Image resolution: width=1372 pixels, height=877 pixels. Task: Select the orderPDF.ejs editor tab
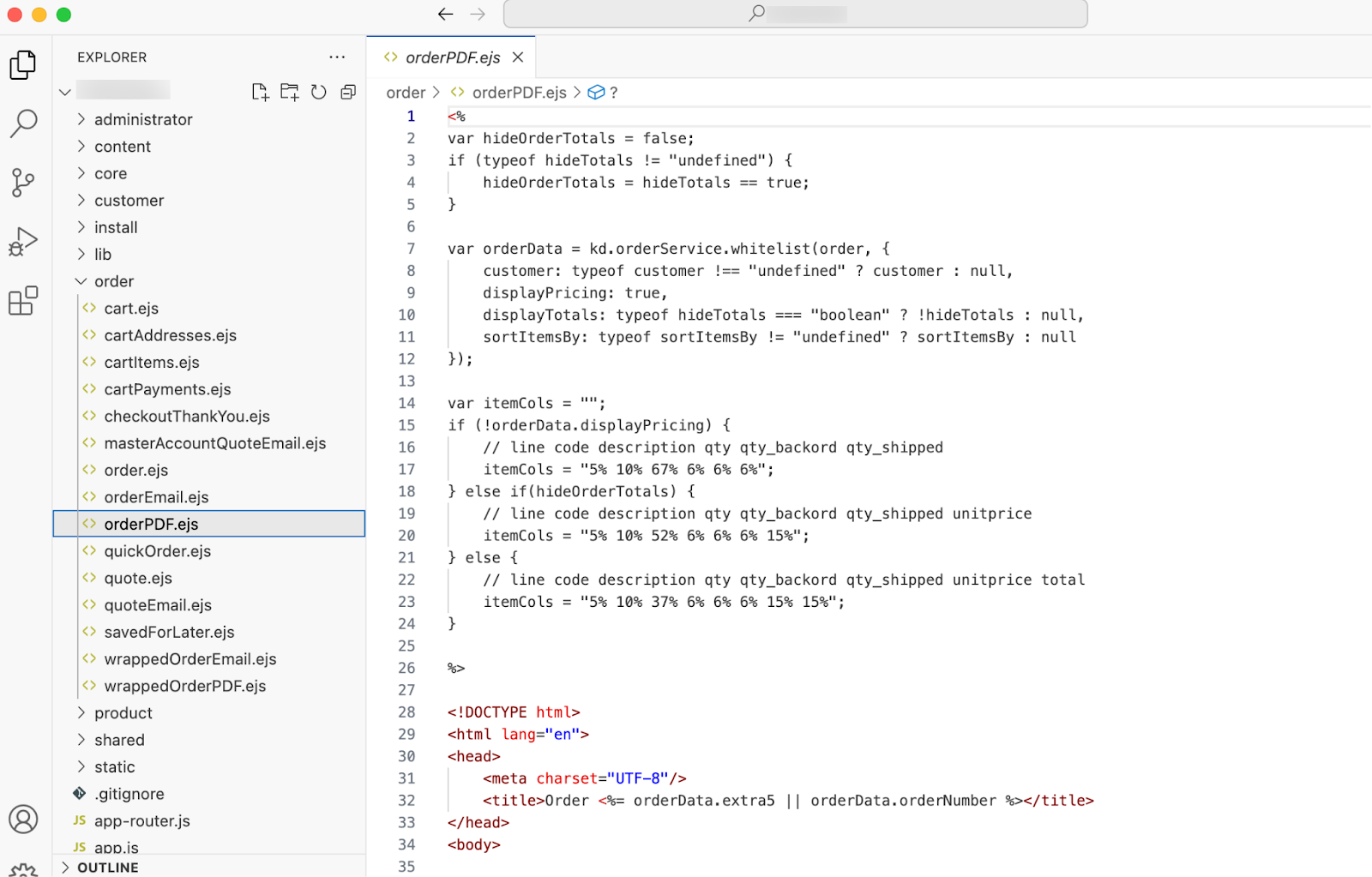click(x=452, y=57)
